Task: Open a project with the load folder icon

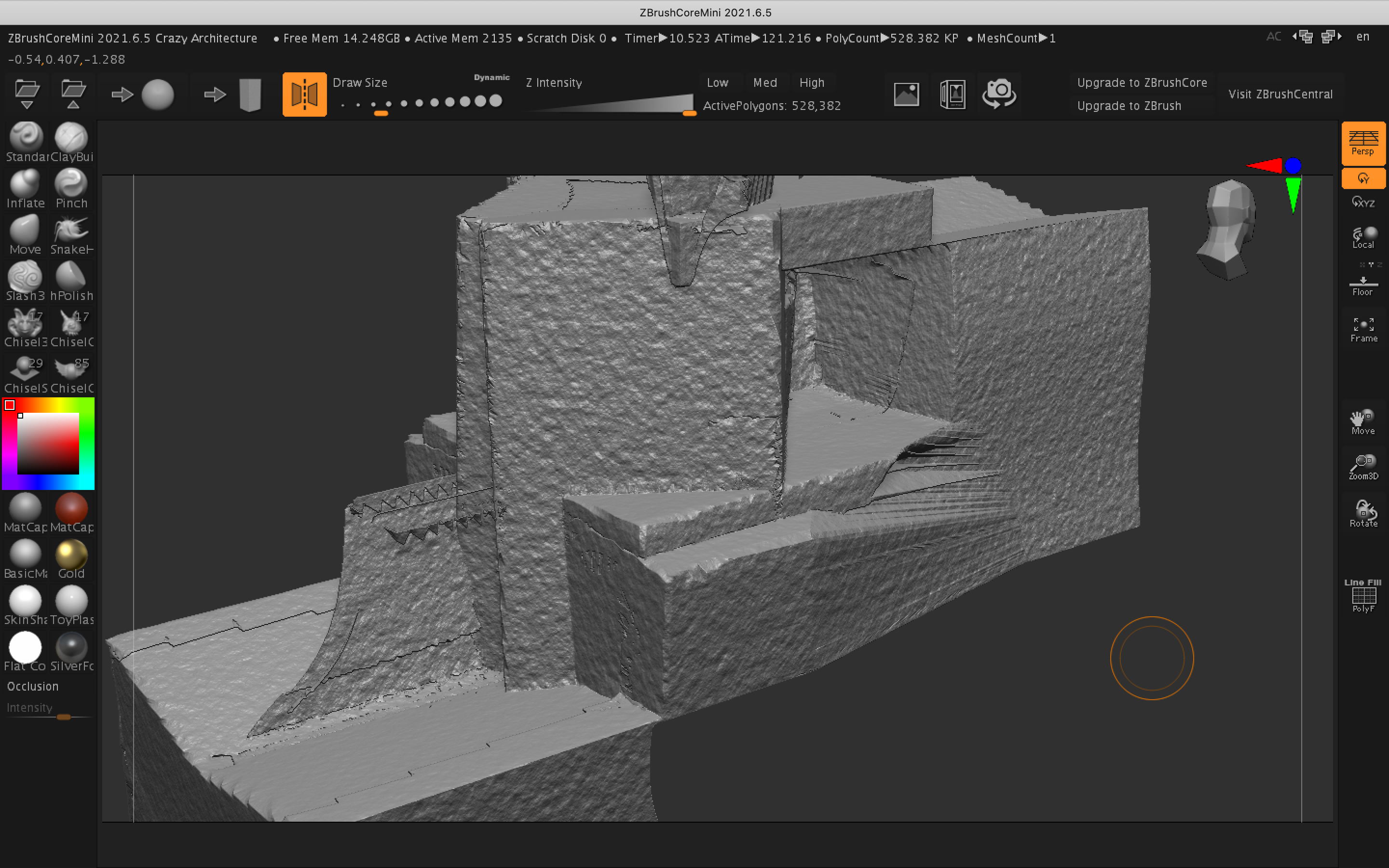Action: (x=27, y=94)
